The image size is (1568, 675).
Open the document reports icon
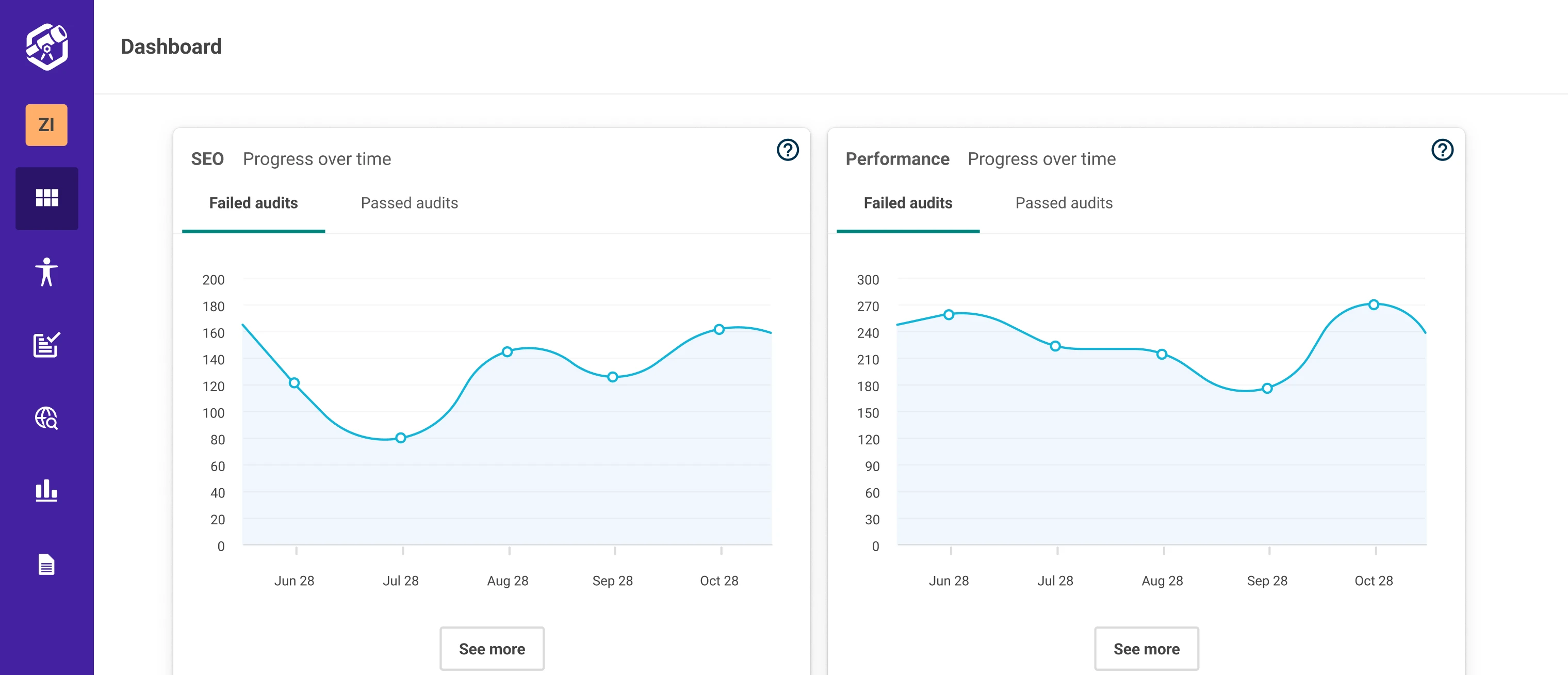tap(46, 564)
